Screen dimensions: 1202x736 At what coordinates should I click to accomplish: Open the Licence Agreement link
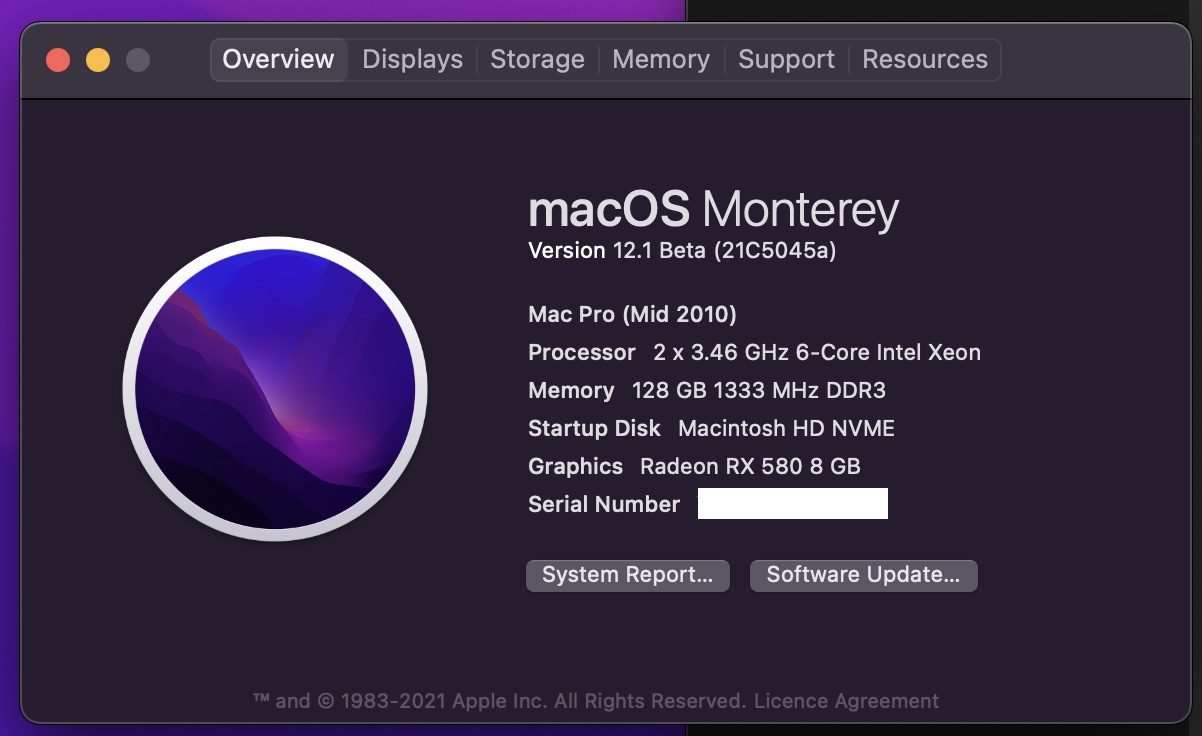[846, 700]
